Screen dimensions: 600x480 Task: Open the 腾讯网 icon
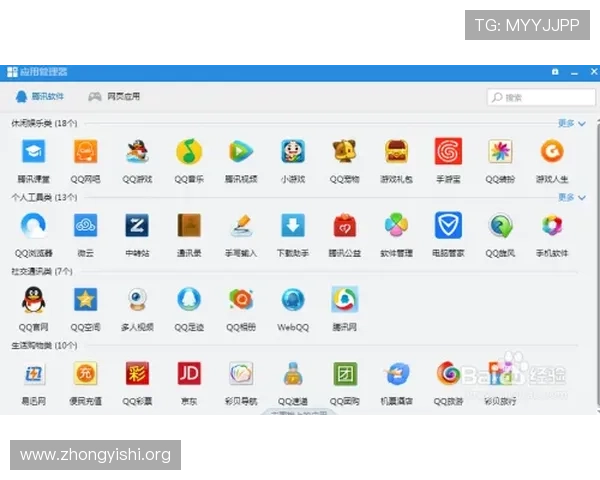(344, 299)
